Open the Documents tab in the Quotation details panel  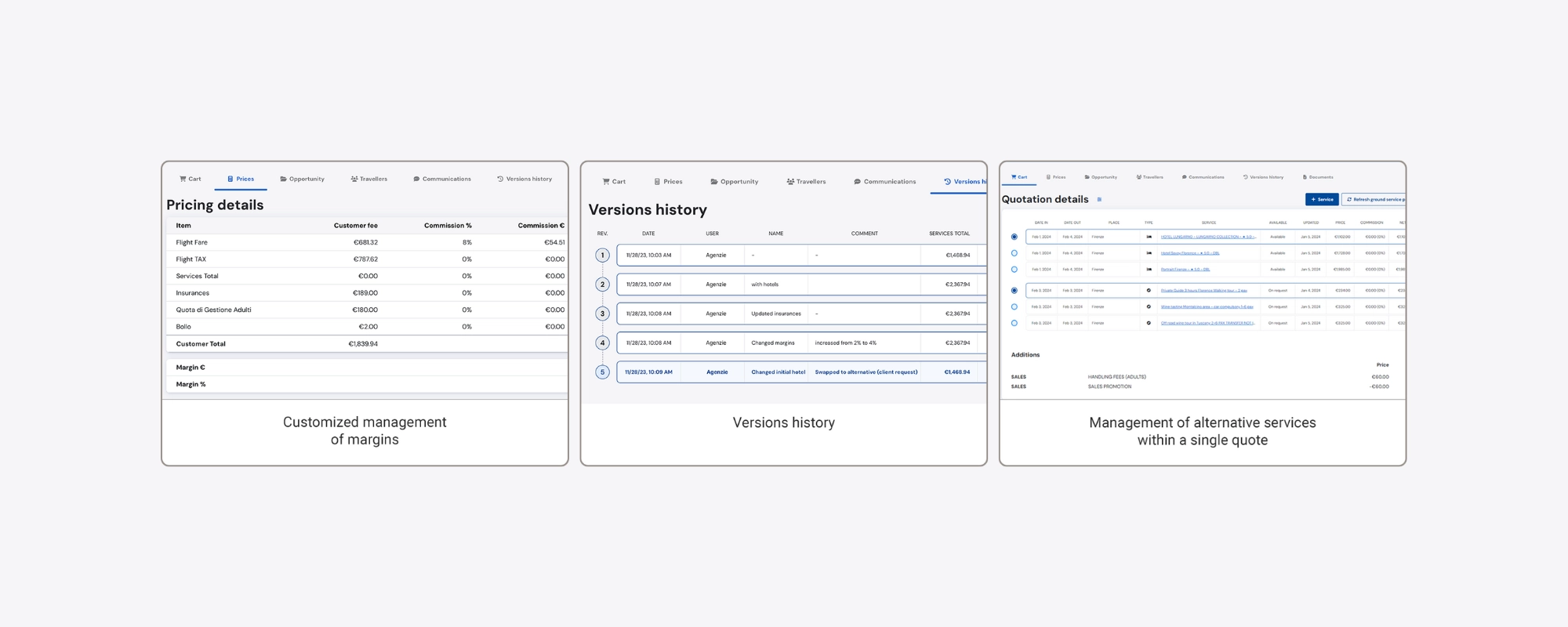tap(1318, 177)
